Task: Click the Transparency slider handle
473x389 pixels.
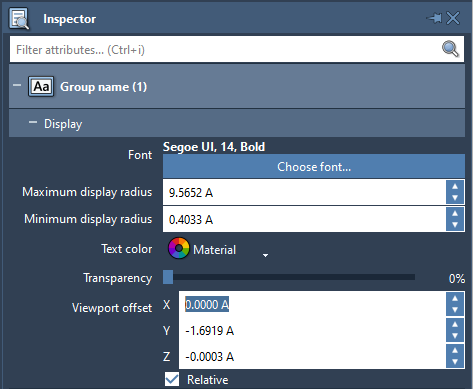Action: click(168, 277)
